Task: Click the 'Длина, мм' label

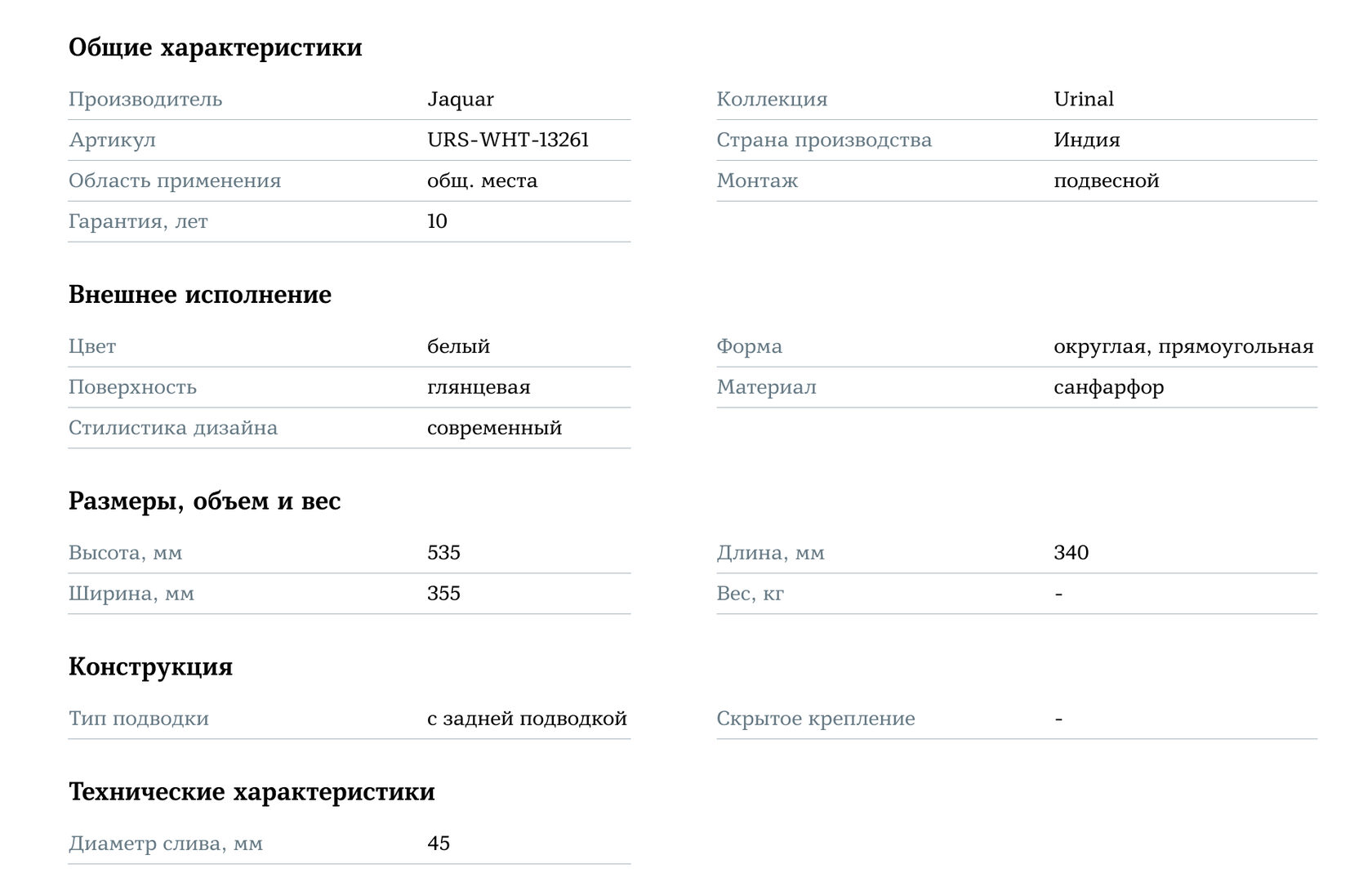Action: coord(770,553)
